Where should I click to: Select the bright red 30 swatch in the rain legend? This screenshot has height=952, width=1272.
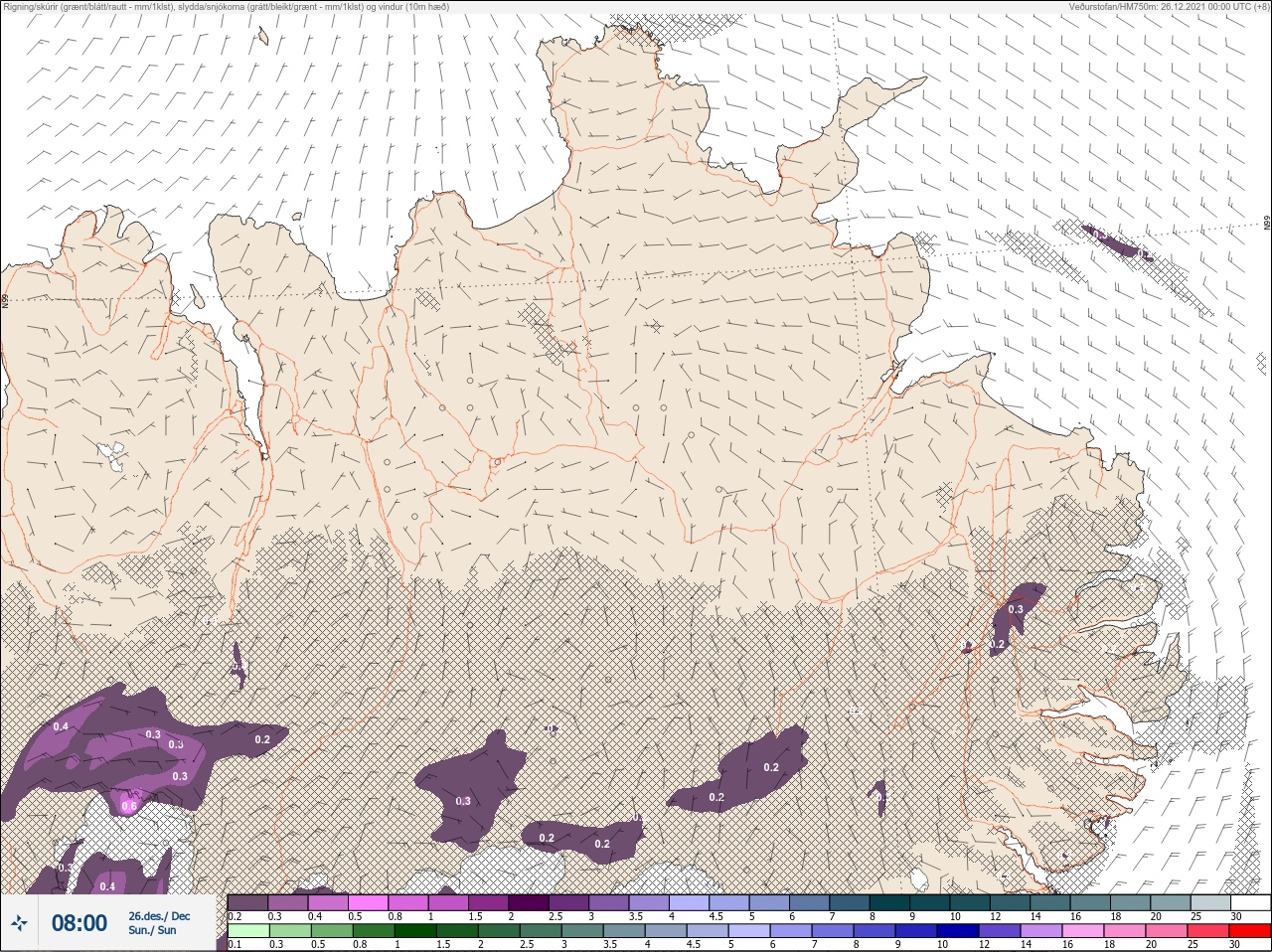(1249, 931)
